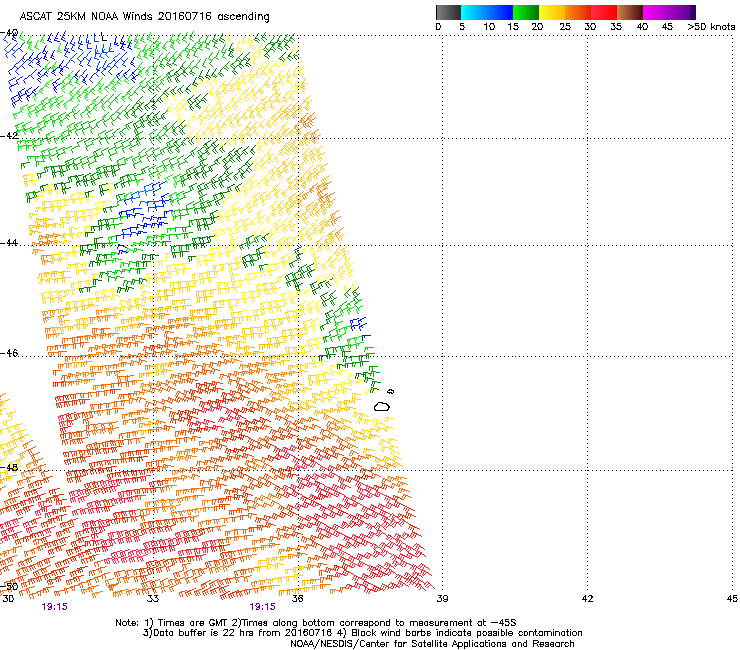Click the magenta 40-45 knots color swatch
Viewport: 740px width, 650px height.
click(x=656, y=12)
